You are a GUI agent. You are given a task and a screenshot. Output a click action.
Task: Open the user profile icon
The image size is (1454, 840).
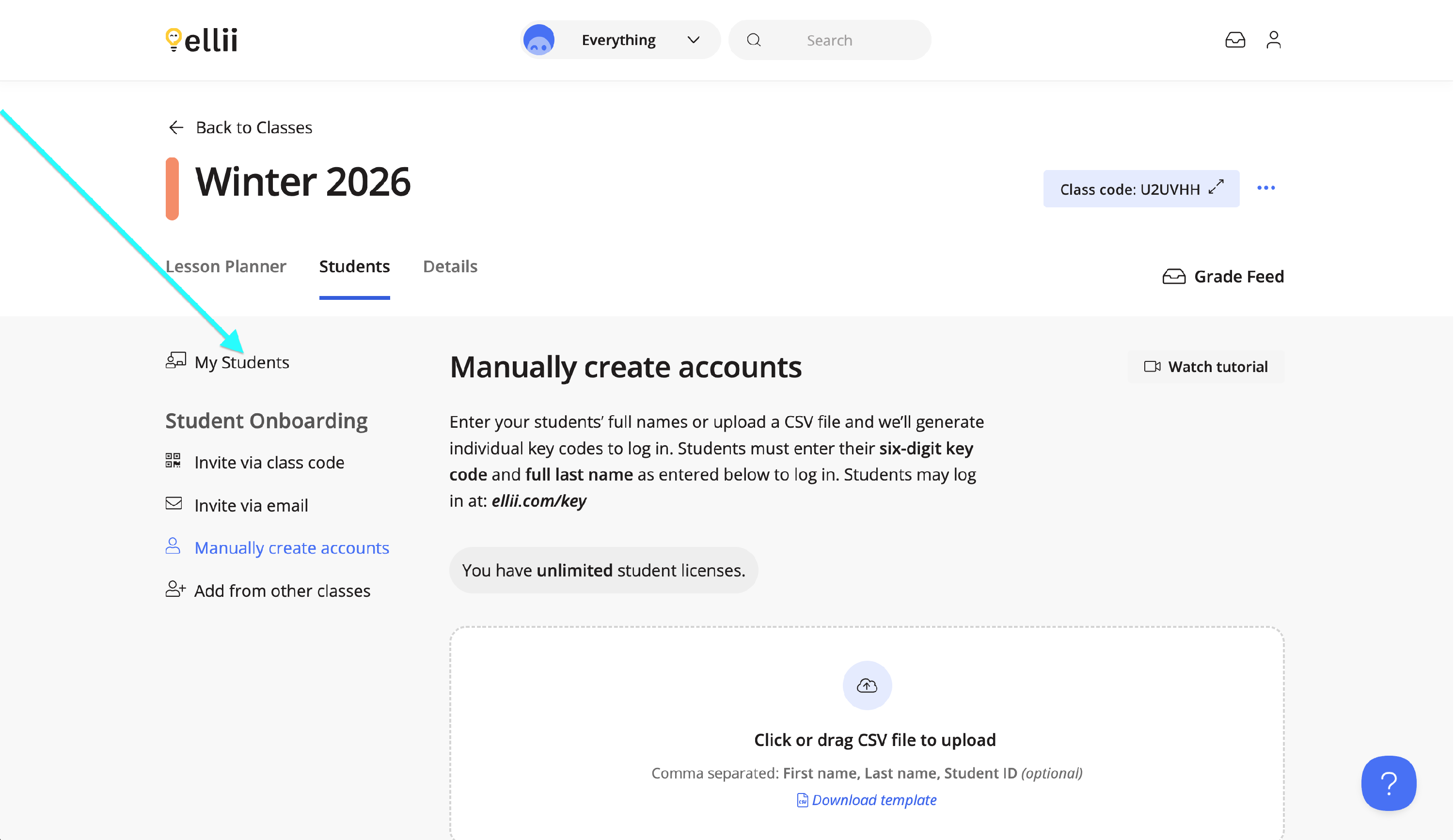coord(1273,40)
